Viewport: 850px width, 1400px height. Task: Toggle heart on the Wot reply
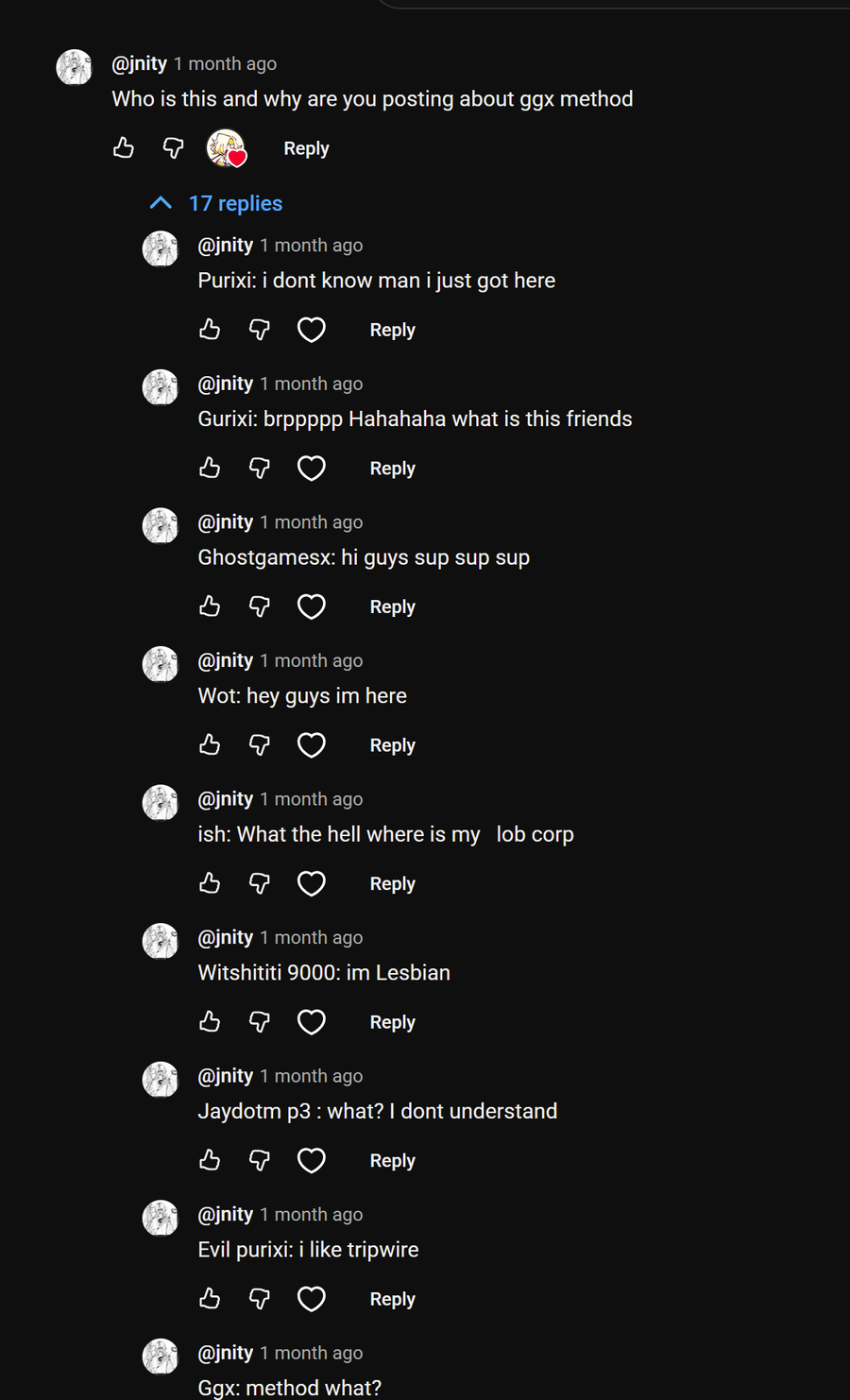(x=312, y=744)
